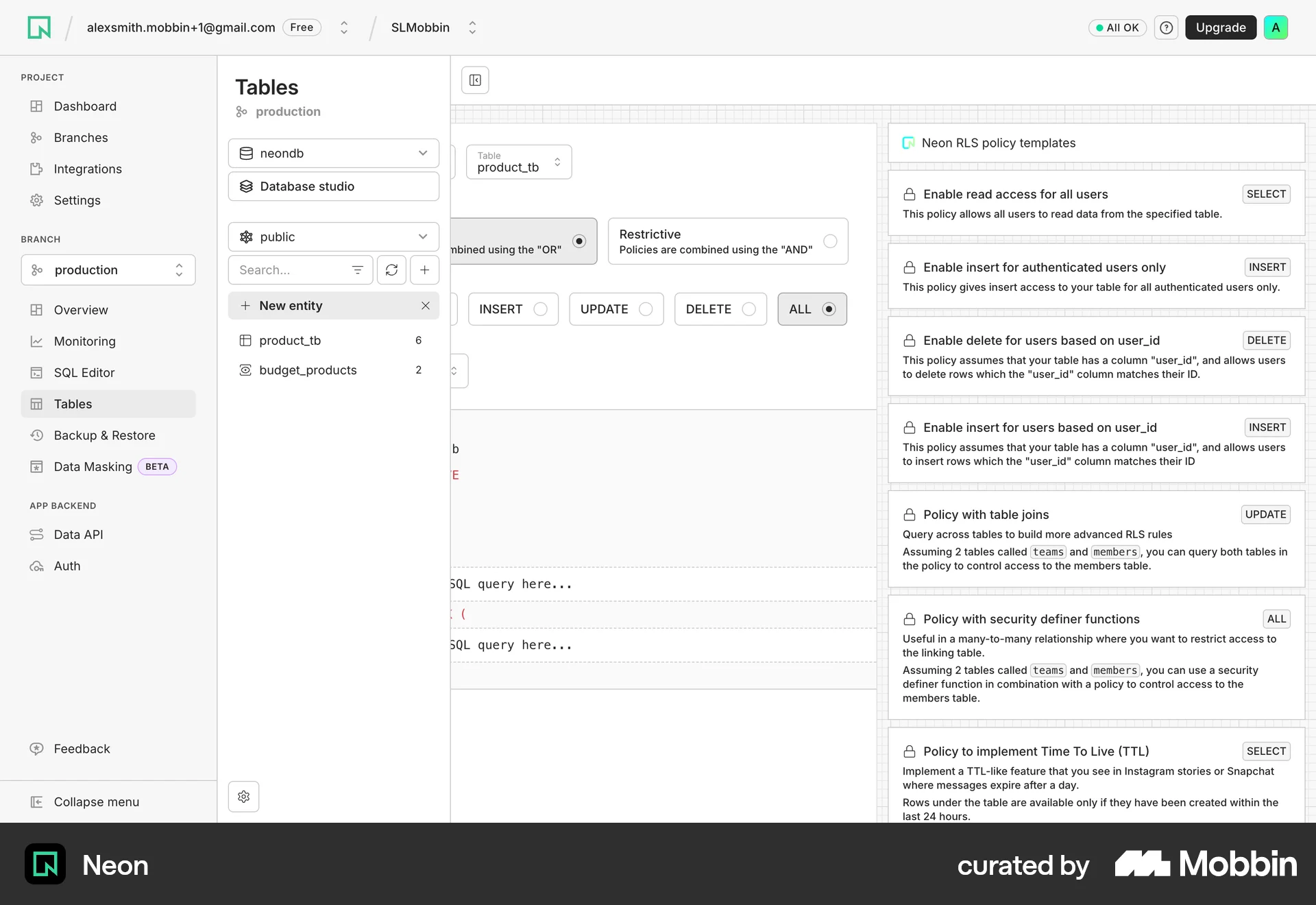Select the UPDATE command radio
This screenshot has height=905, width=1316.
[x=646, y=309]
